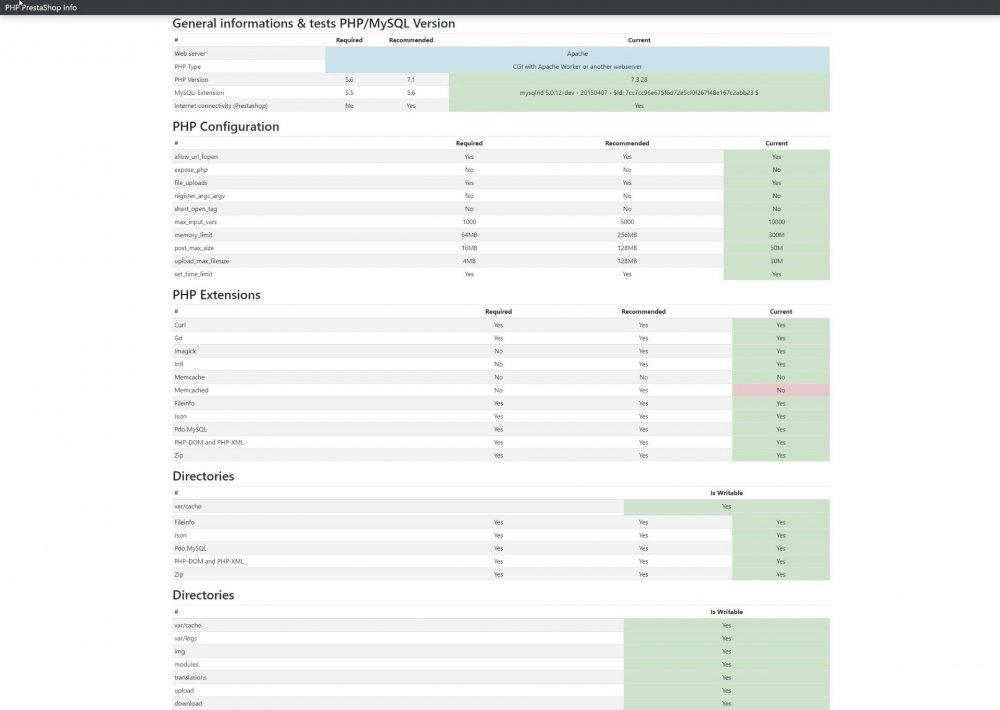The image size is (1000, 710).
Task: Click the PHP Version 7.3.28 current value
Action: pos(640,79)
